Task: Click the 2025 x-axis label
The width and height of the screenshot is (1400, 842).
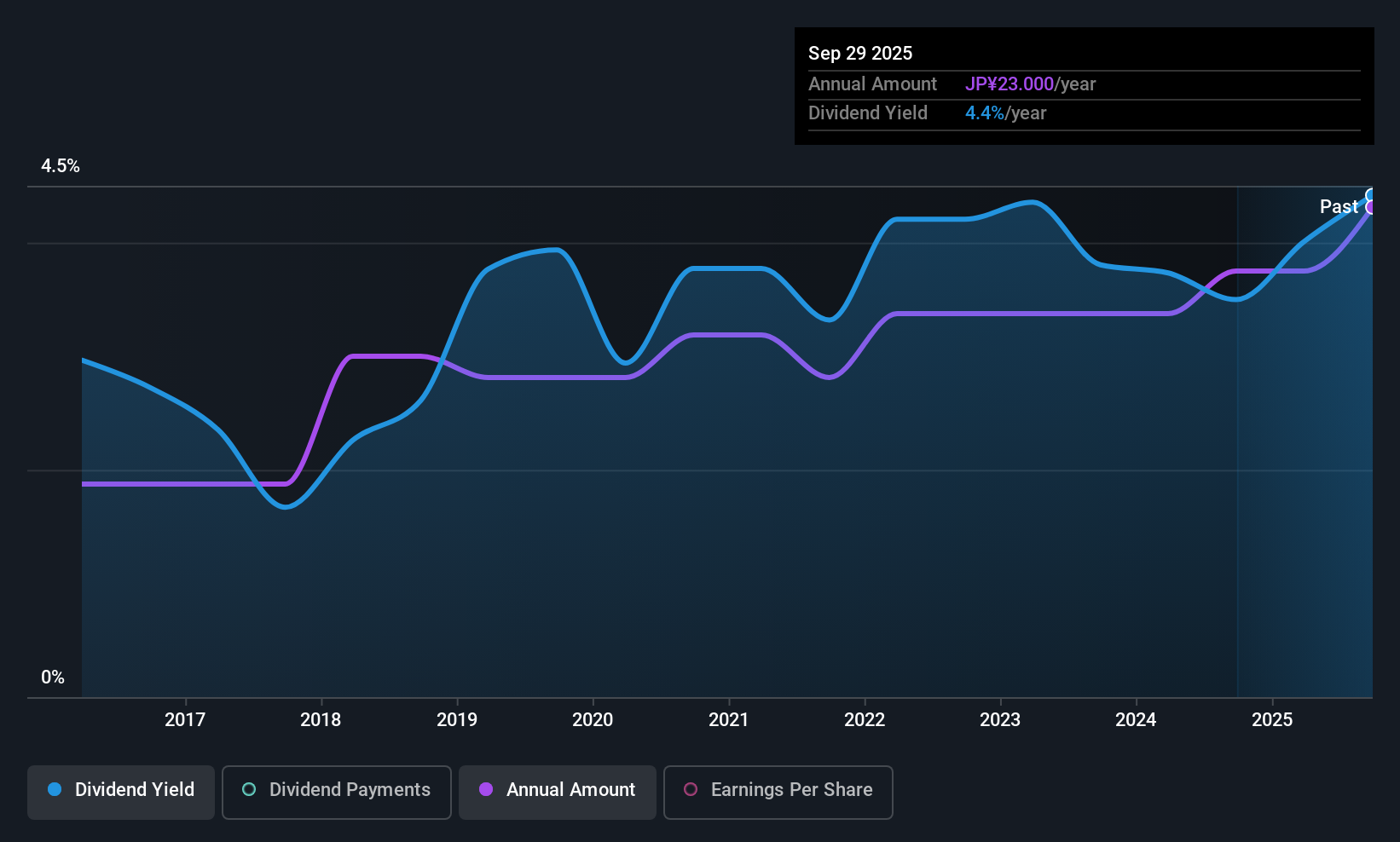Action: click(x=1272, y=720)
